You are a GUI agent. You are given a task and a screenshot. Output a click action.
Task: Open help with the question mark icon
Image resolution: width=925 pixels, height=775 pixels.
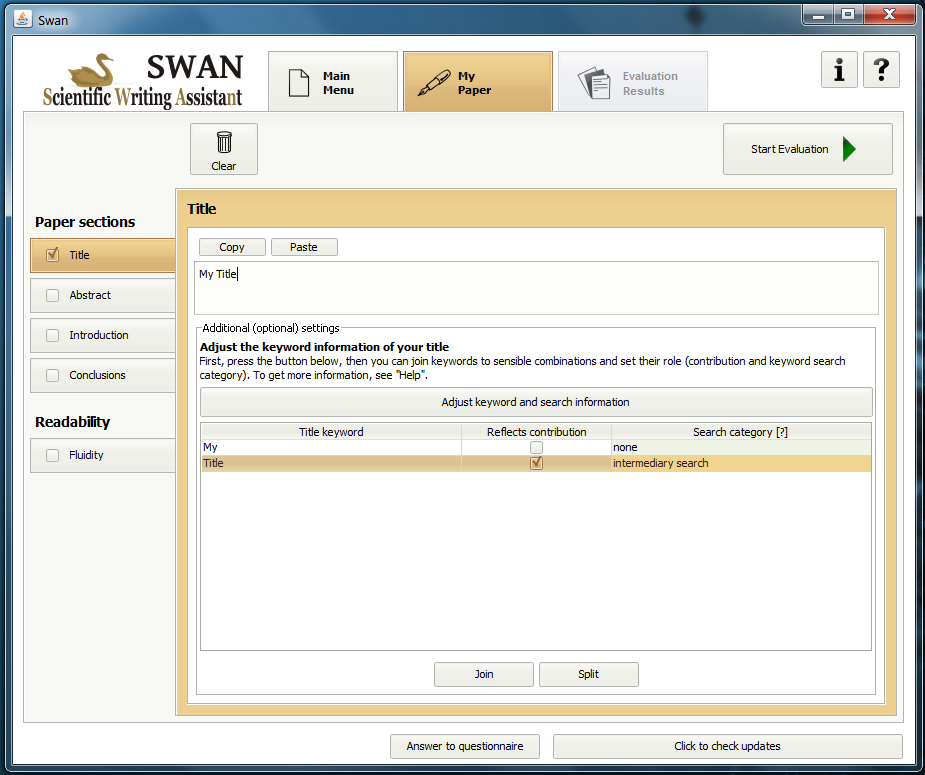pyautogui.click(x=881, y=70)
